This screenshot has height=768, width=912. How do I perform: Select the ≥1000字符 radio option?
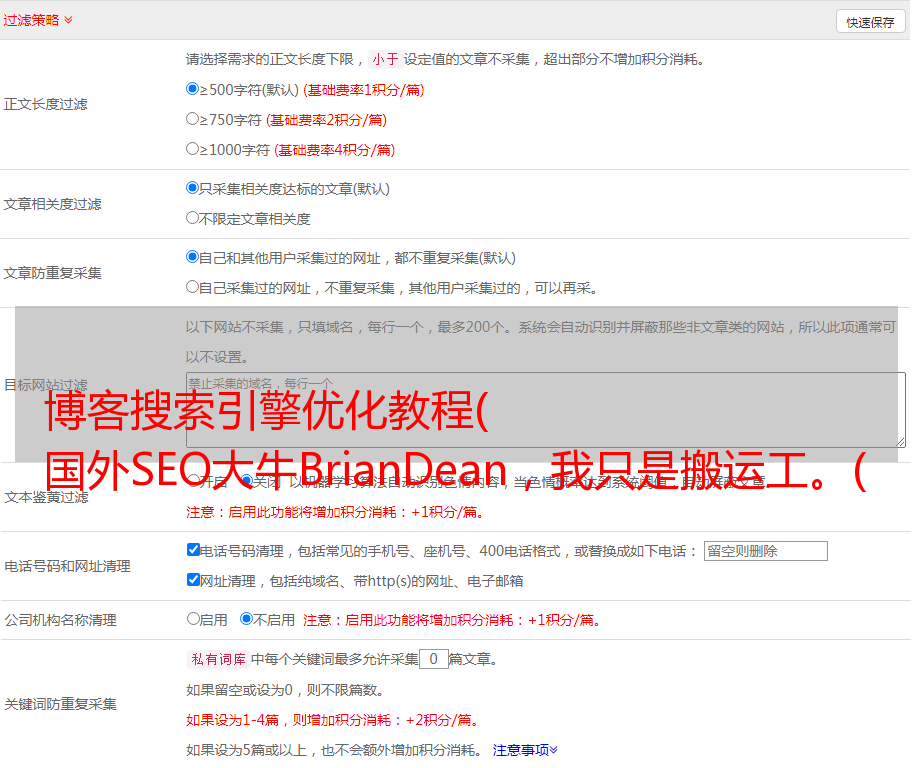pos(192,148)
